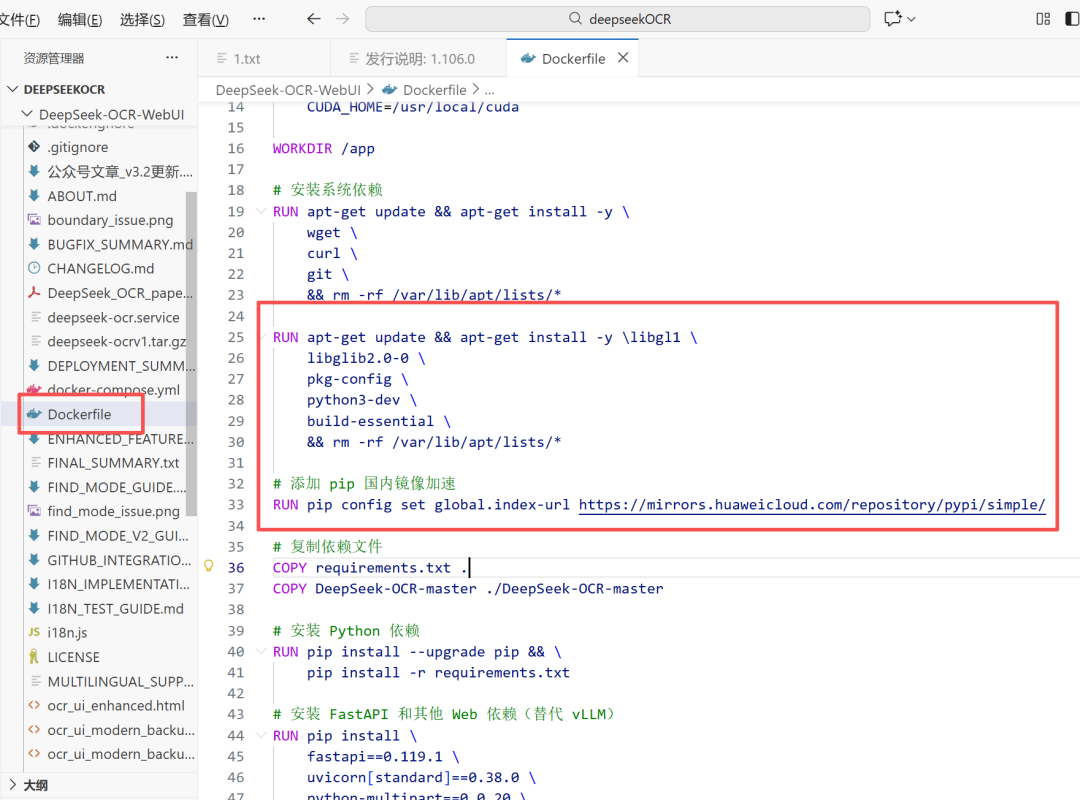Select the LICENSE file in the explorer

click(x=73, y=656)
